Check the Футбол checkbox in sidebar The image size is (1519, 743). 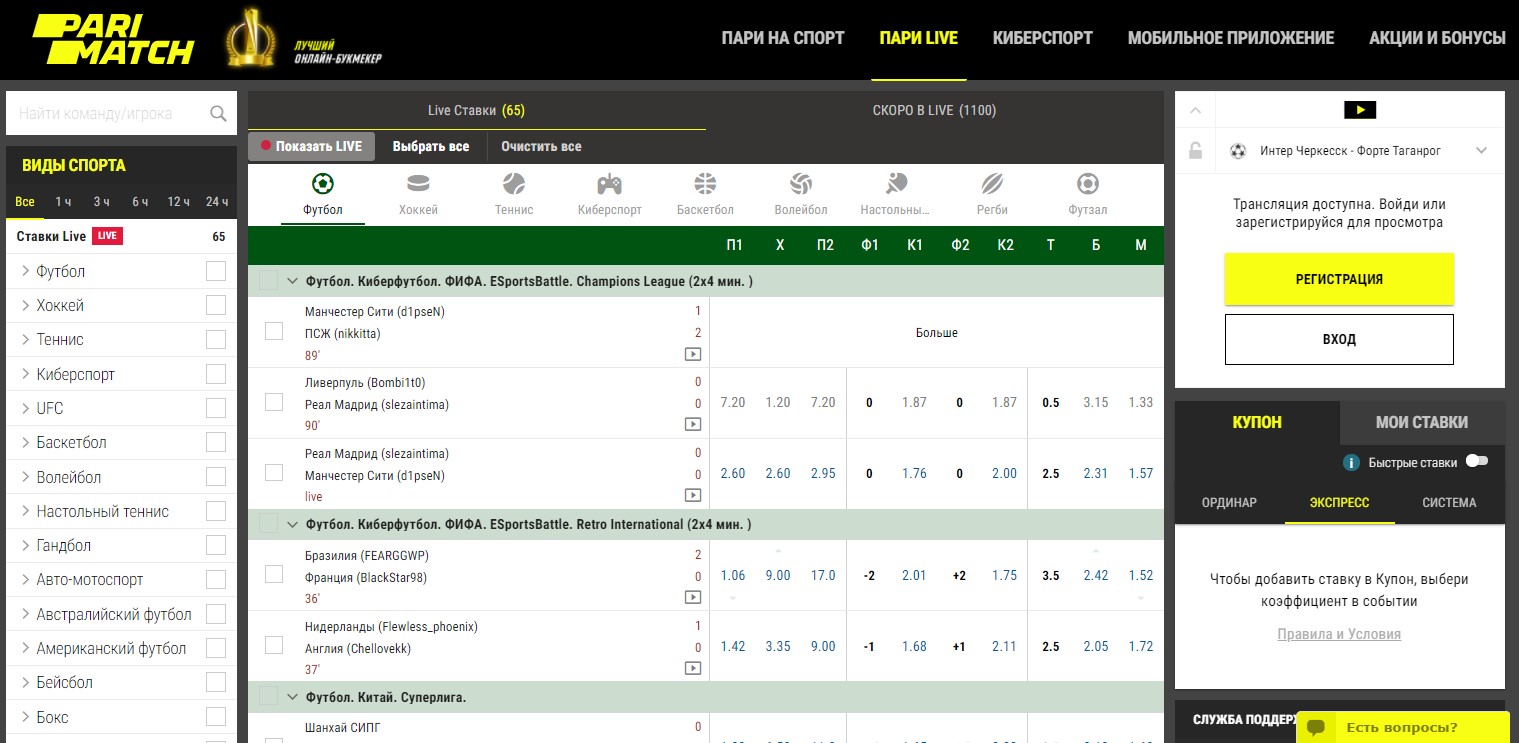(x=216, y=271)
